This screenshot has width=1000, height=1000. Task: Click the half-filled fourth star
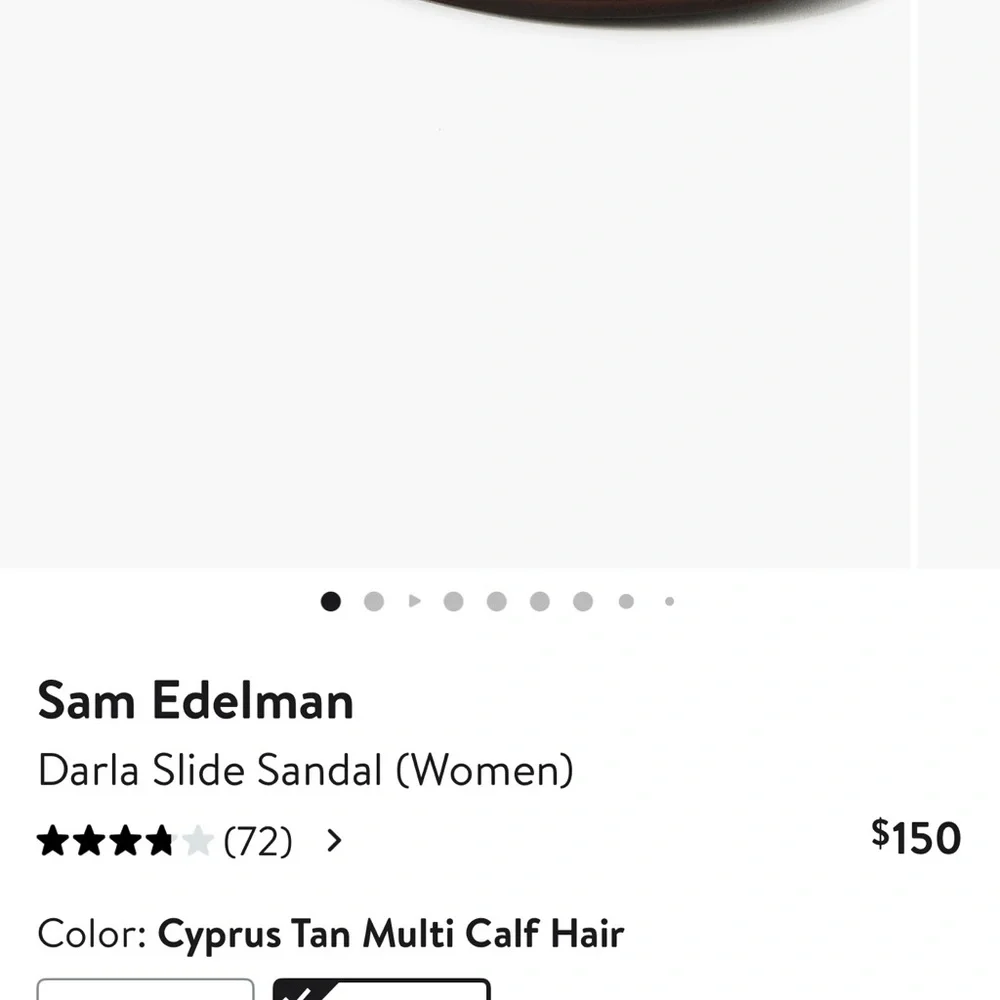(160, 841)
